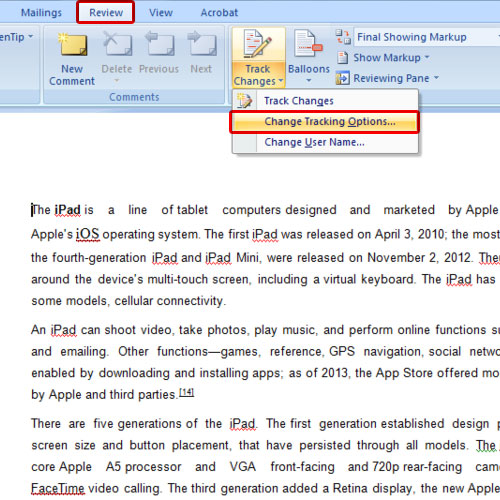The height and width of the screenshot is (500, 500).
Task: Click "by Apple and third parties." text
Action: coord(104,395)
